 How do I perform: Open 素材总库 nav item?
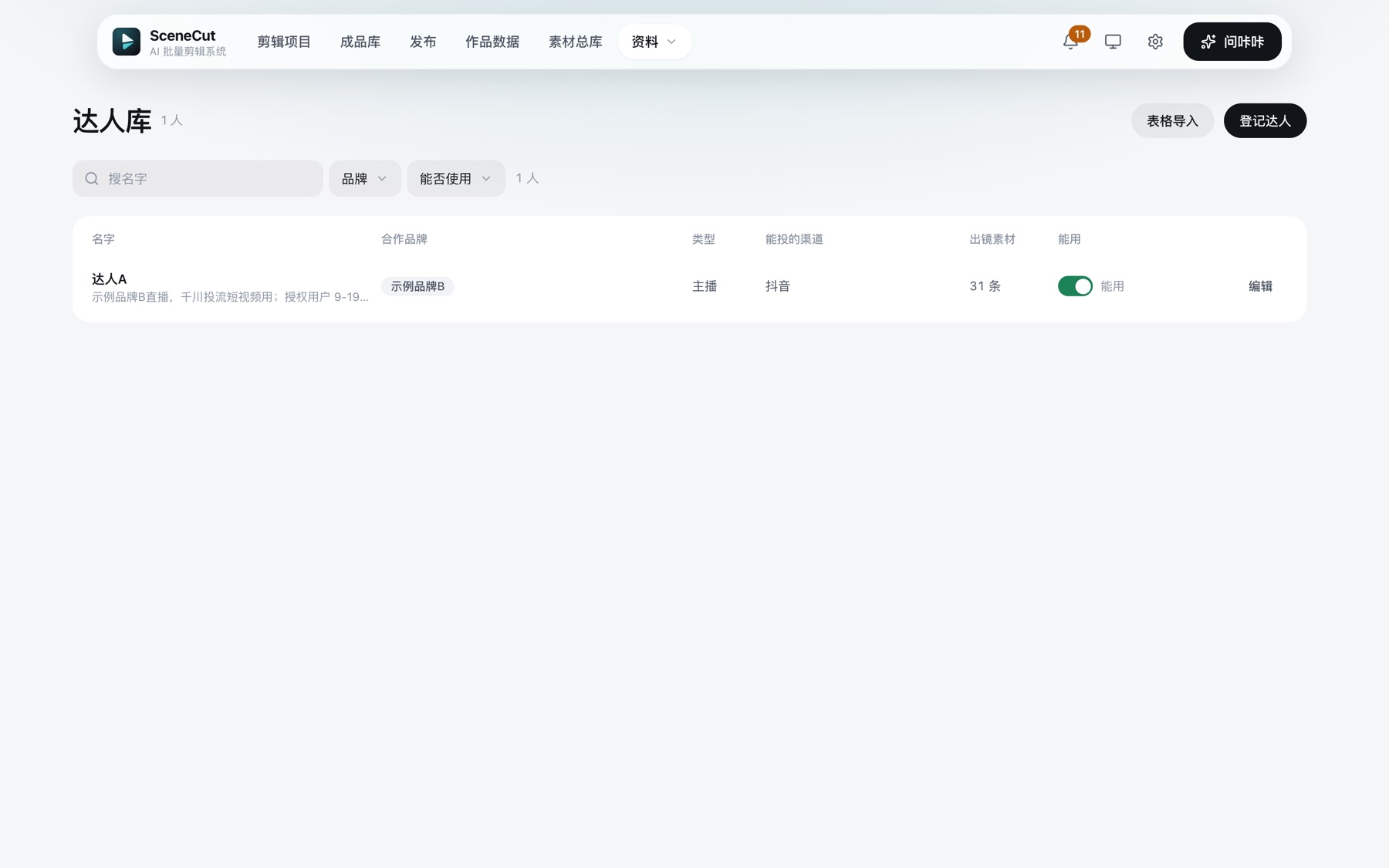click(576, 42)
